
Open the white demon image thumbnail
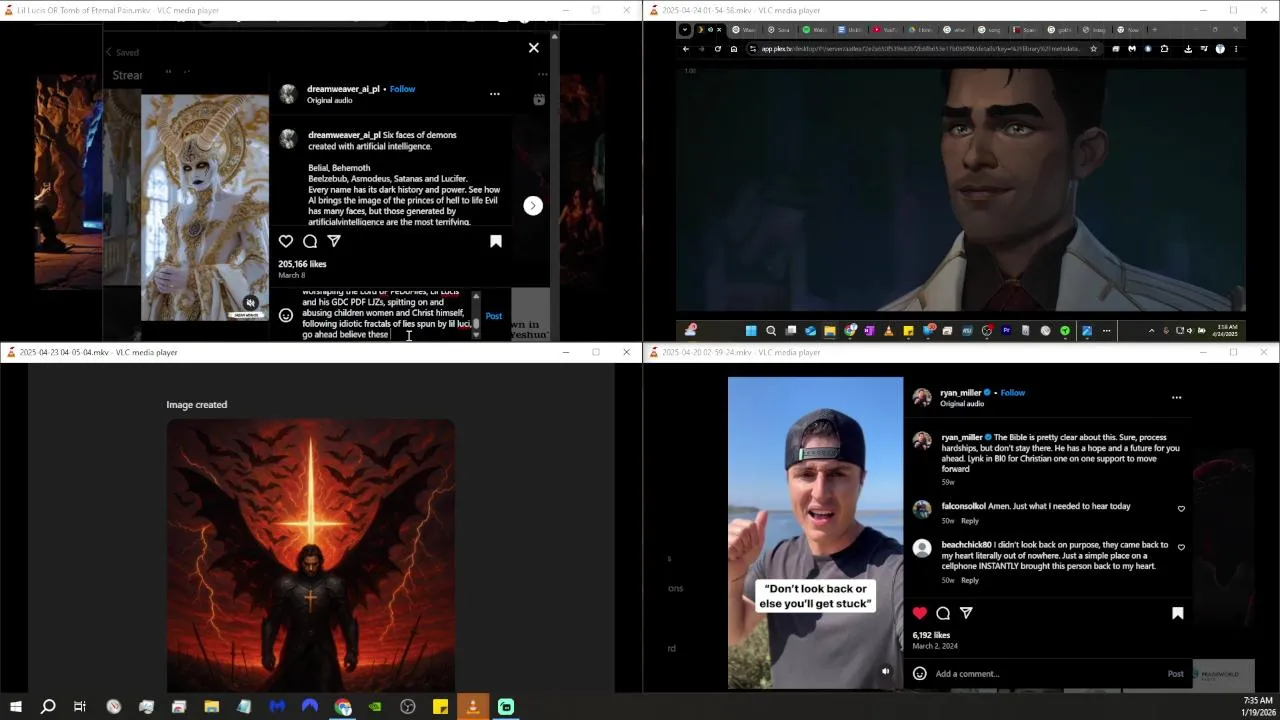[205, 207]
